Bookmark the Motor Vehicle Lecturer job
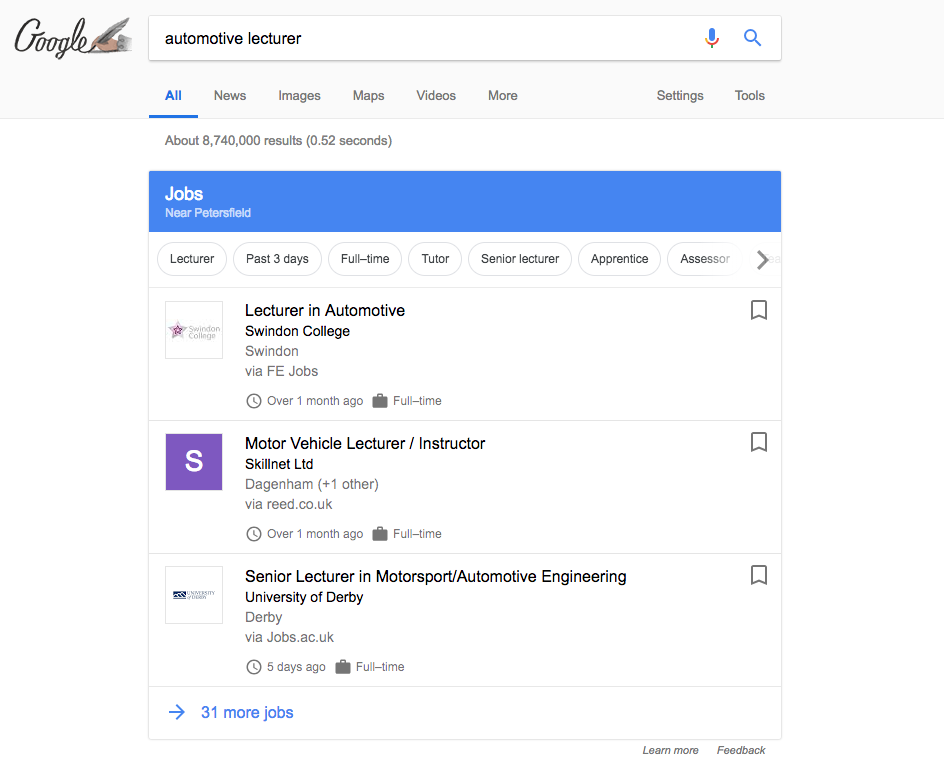Viewport: 944px width, 766px height. point(759,442)
